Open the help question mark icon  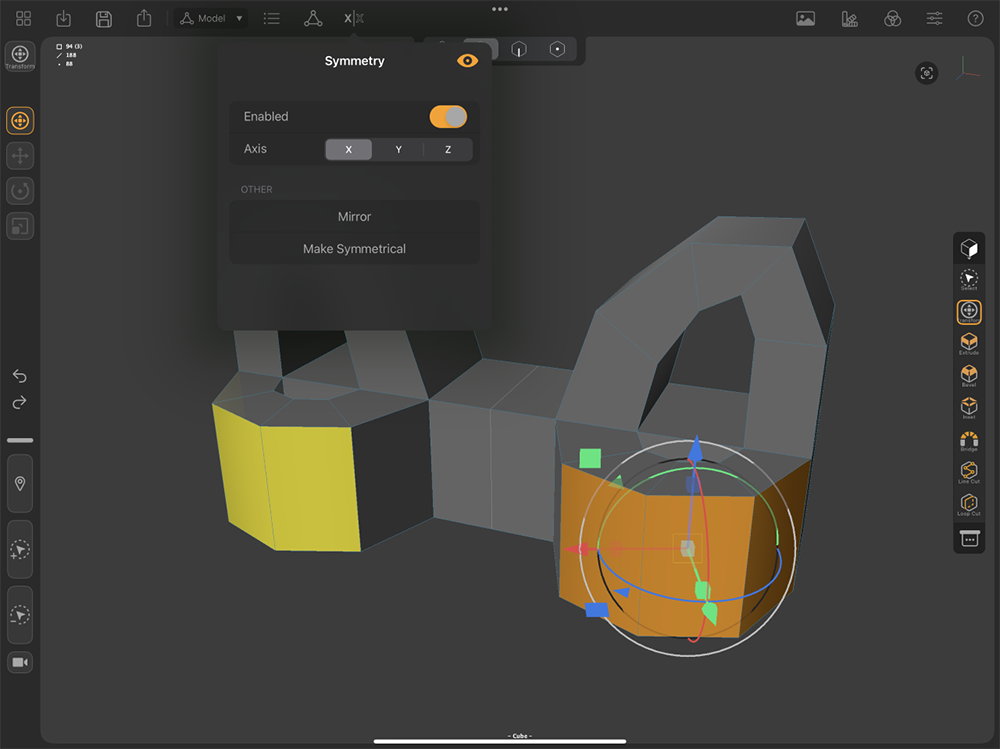click(975, 19)
